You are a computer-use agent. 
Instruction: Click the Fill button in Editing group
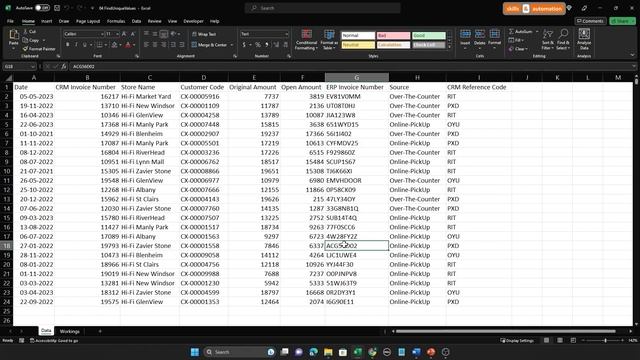(x=516, y=40)
